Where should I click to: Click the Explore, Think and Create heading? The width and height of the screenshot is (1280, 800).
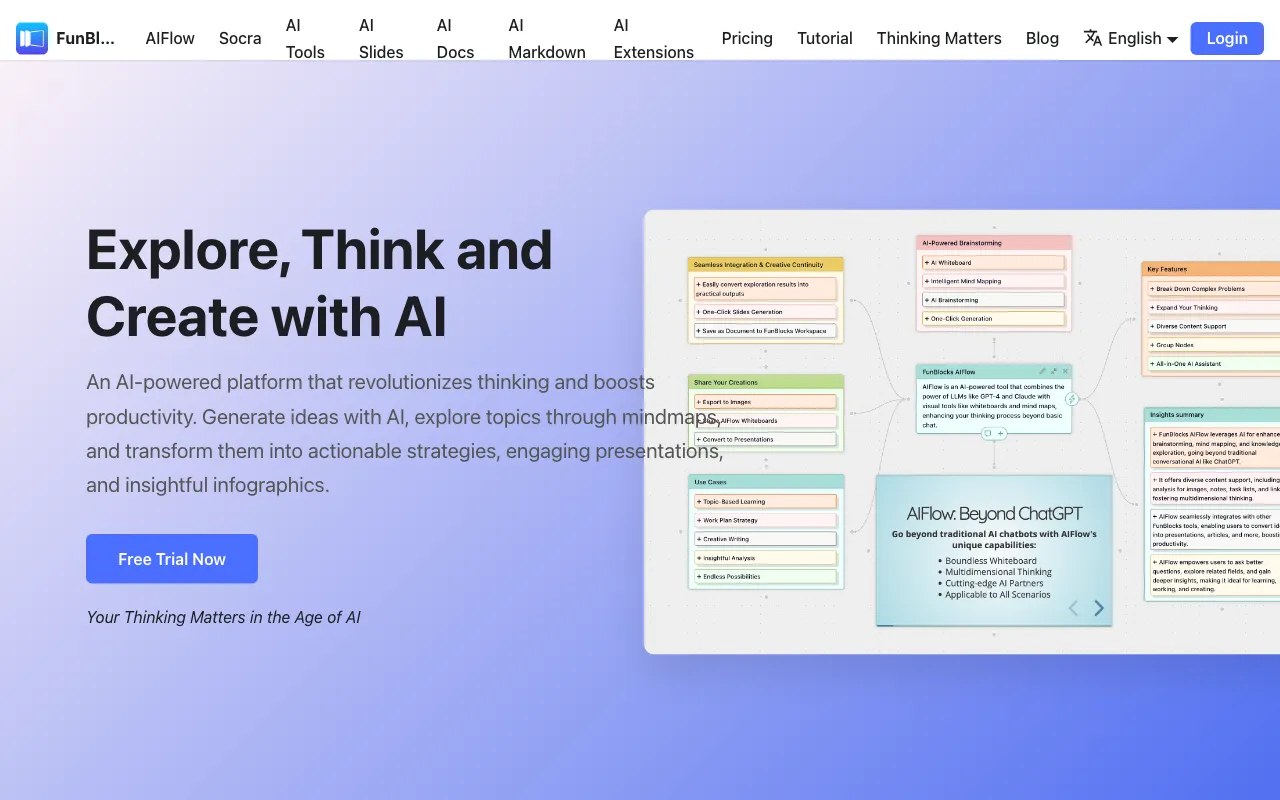click(319, 283)
